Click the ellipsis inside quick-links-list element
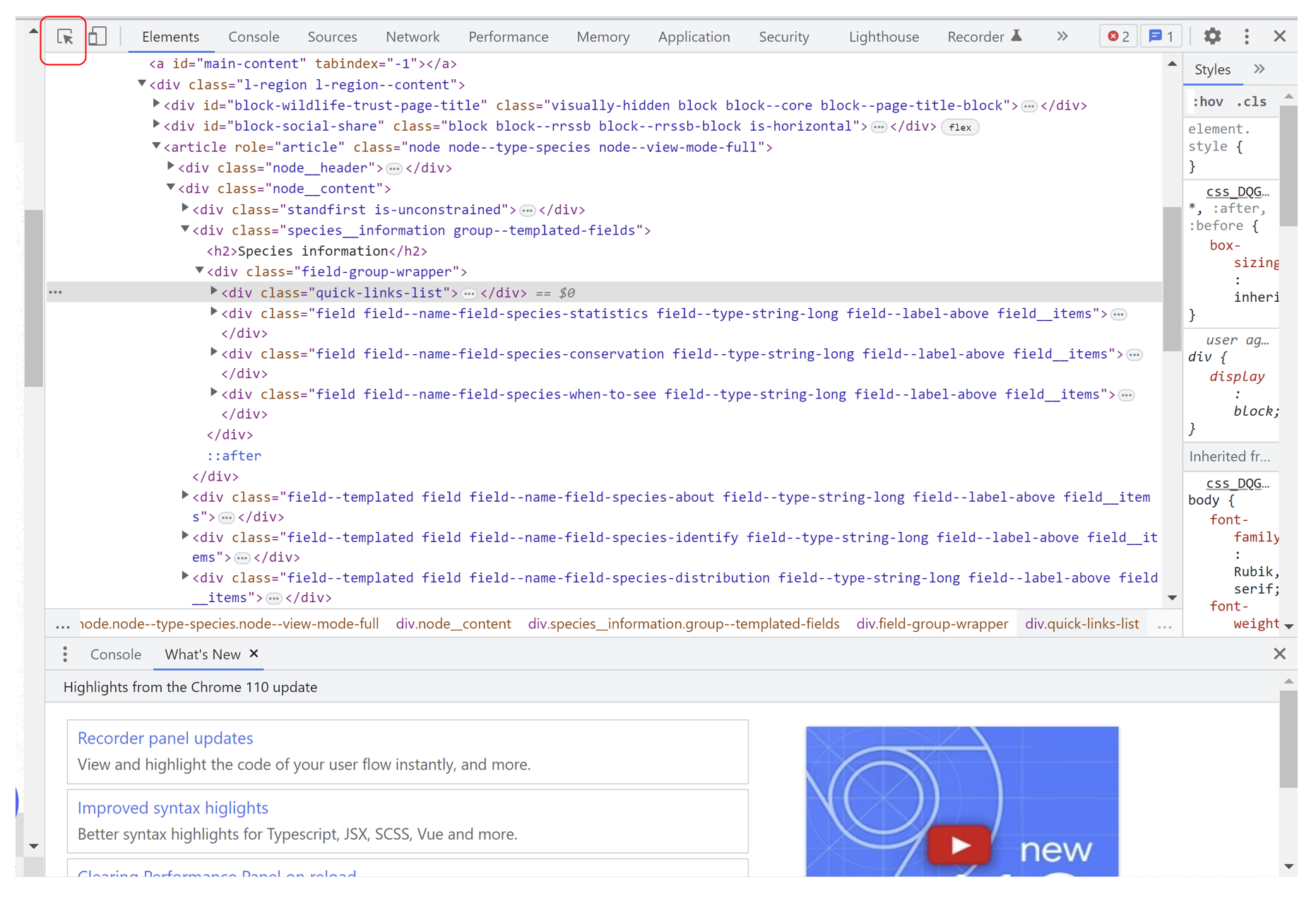 [469, 294]
